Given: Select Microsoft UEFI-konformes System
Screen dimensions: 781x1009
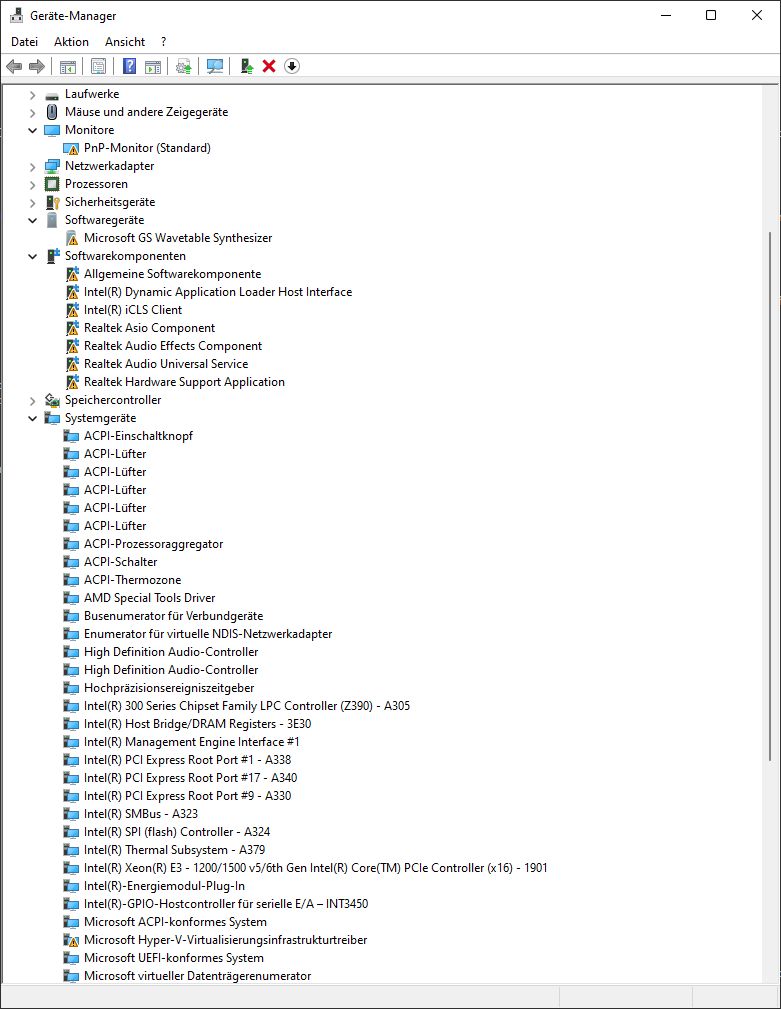Looking at the screenshot, I should 174,958.
